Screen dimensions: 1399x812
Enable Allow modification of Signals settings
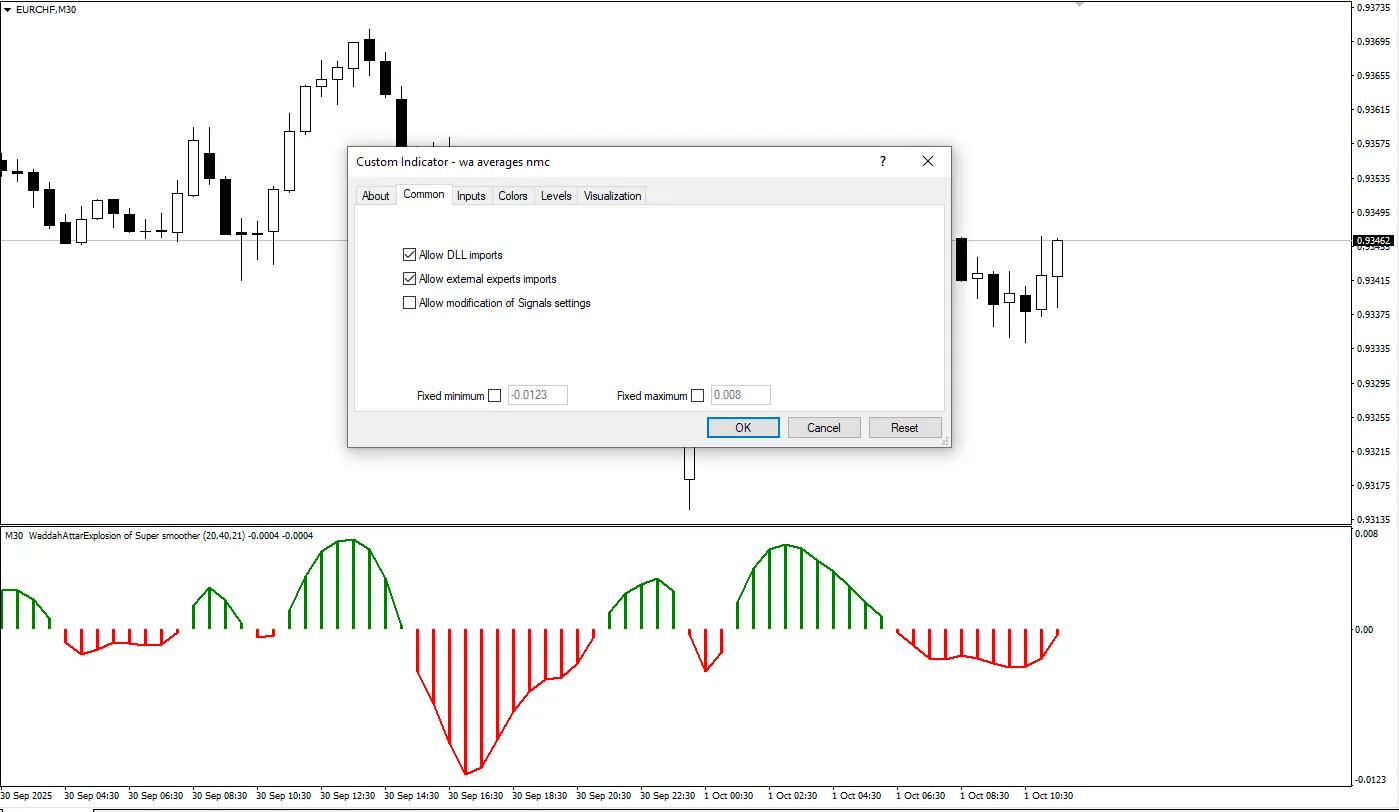tap(409, 303)
